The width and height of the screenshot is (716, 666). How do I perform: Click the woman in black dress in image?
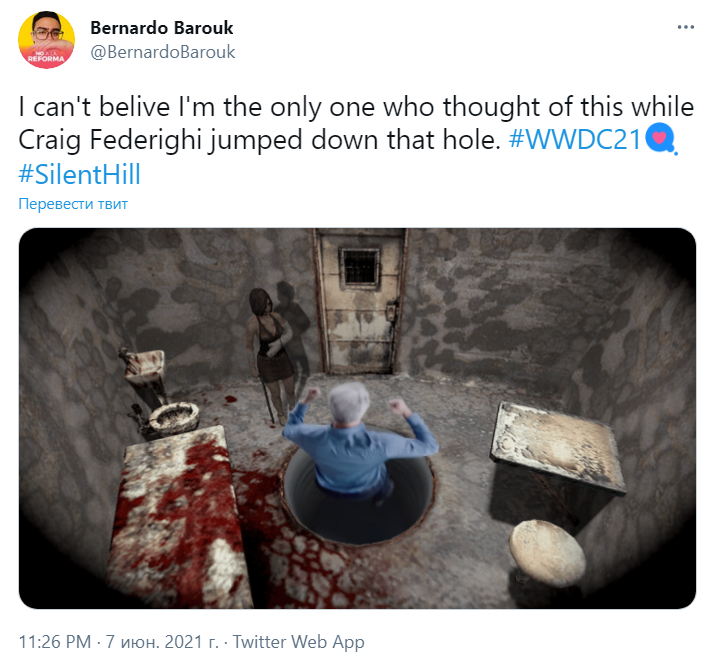click(273, 354)
